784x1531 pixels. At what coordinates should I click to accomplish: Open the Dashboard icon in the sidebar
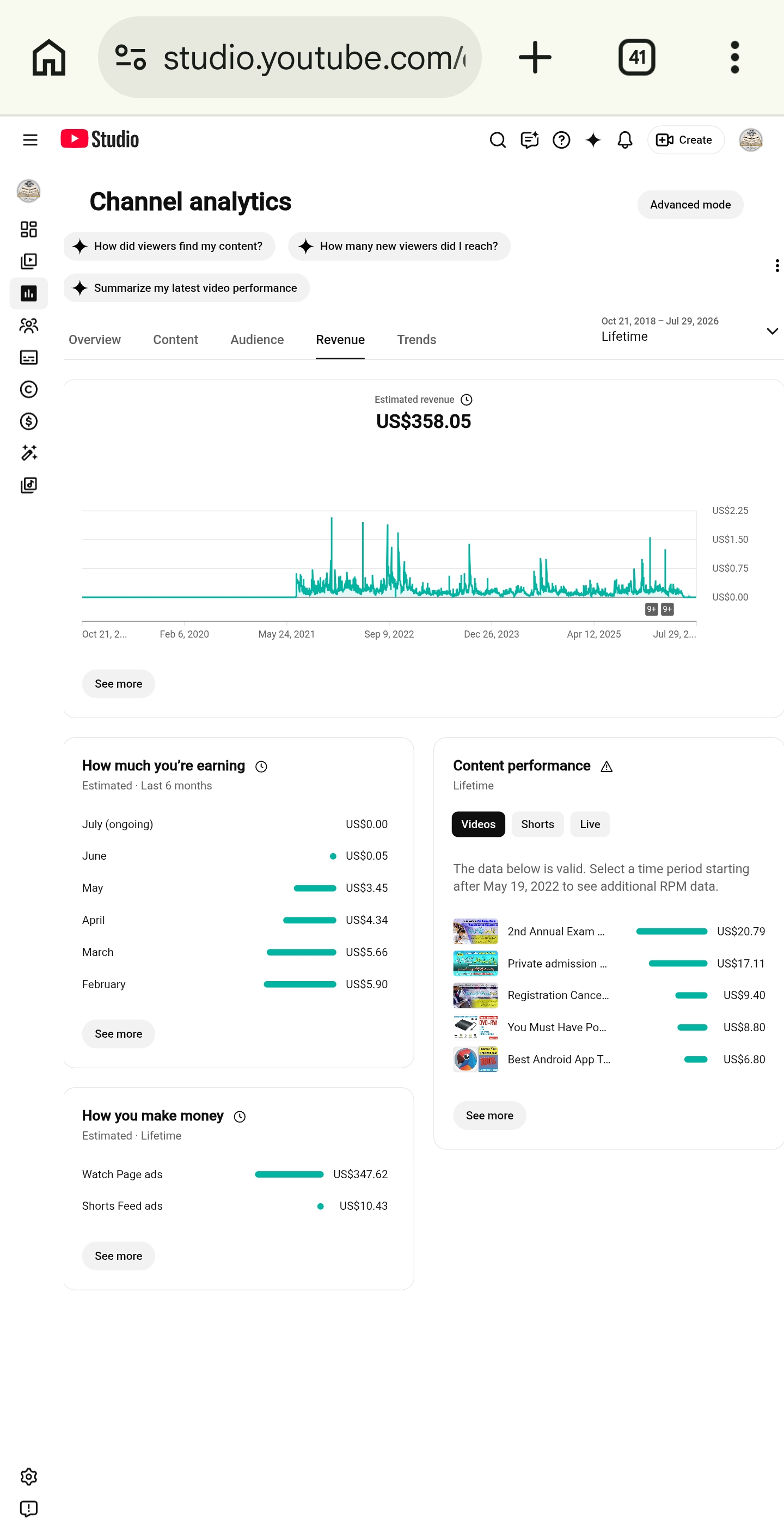[x=28, y=229]
